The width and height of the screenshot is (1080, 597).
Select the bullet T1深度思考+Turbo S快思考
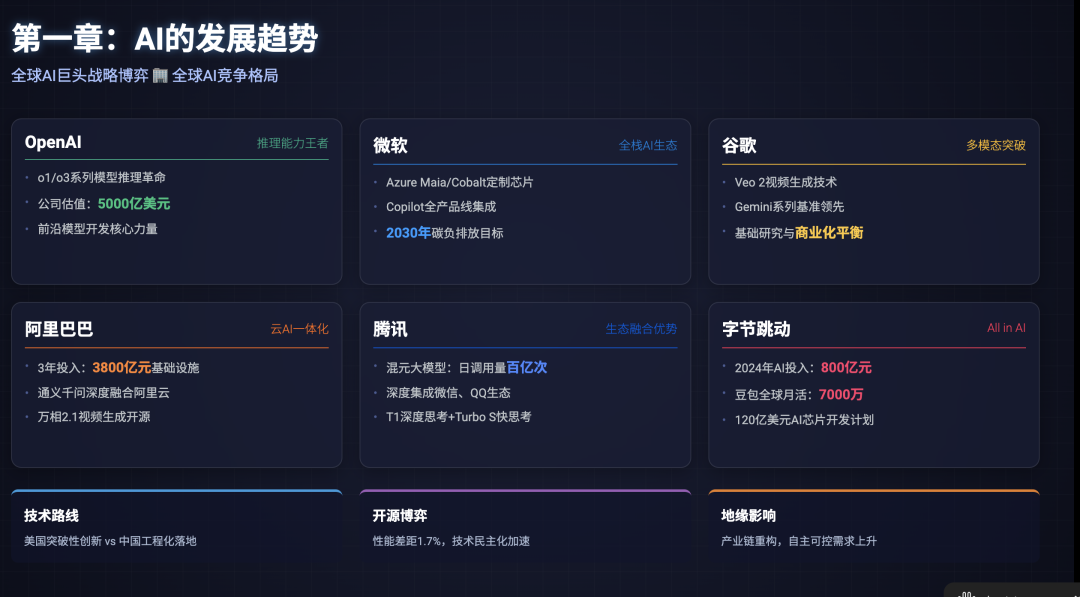click(459, 417)
